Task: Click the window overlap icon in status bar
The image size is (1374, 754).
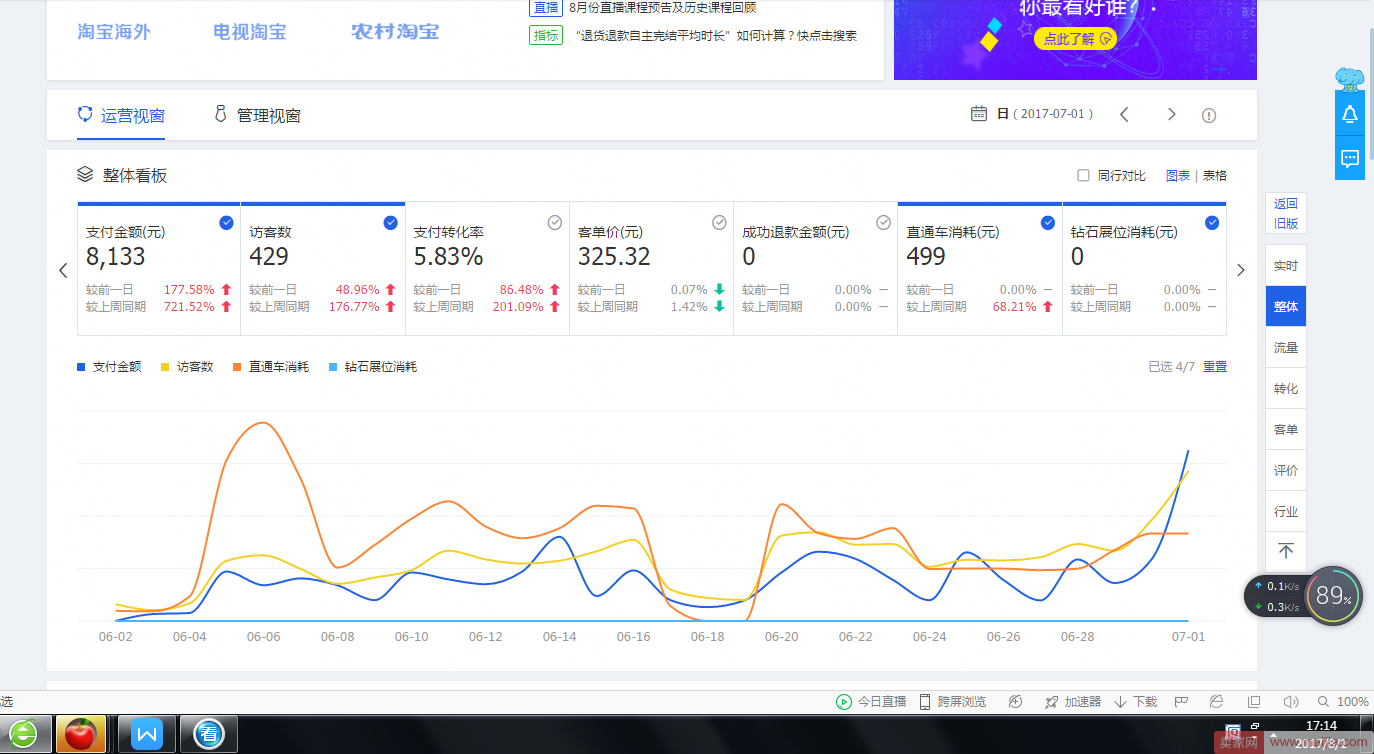Action: coord(1254,702)
